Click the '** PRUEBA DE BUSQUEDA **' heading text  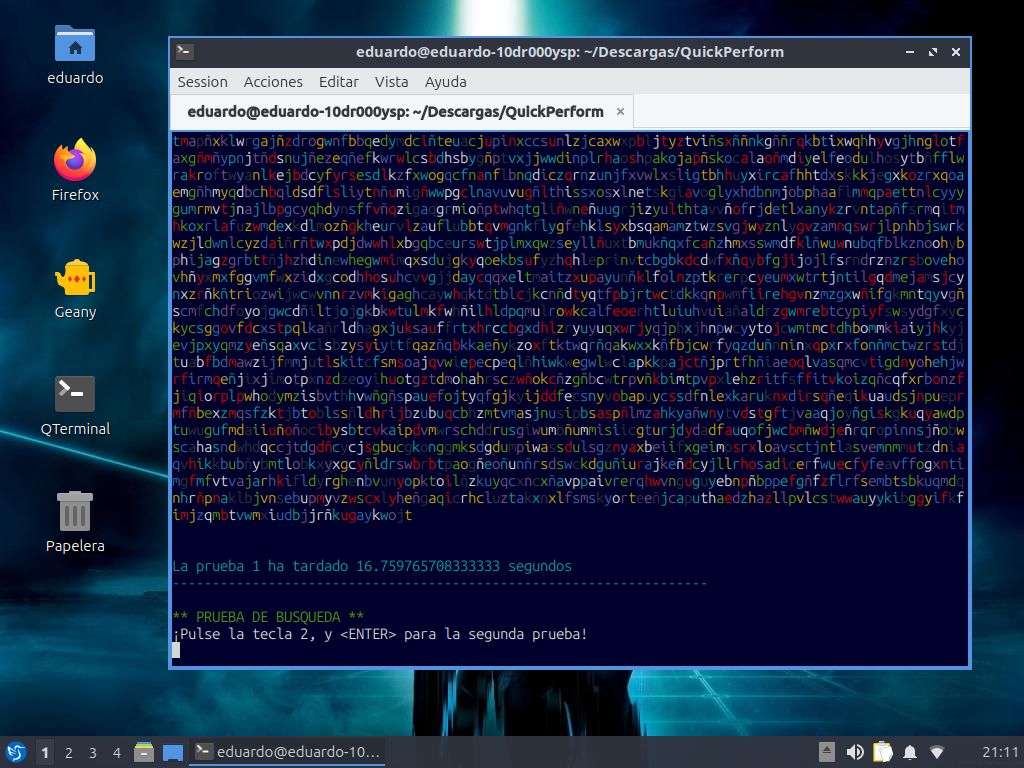(268, 617)
